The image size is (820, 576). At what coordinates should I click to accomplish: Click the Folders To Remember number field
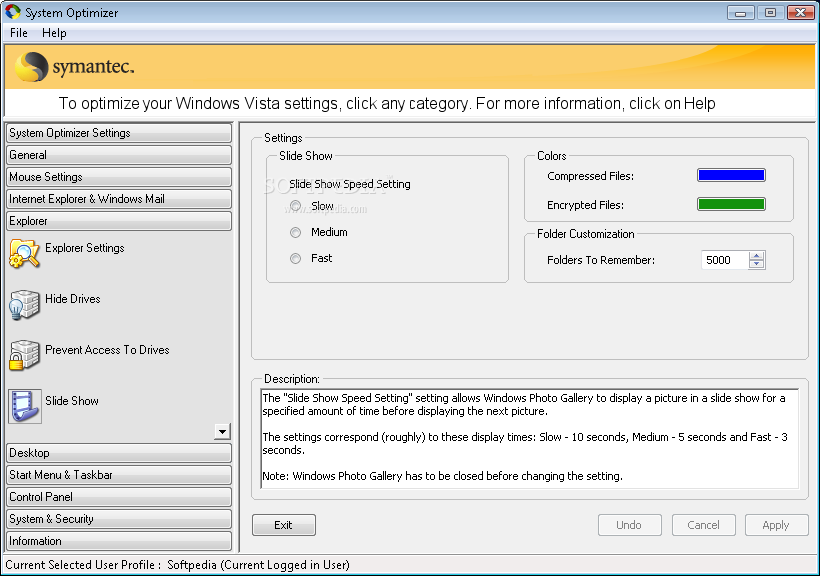[x=725, y=260]
